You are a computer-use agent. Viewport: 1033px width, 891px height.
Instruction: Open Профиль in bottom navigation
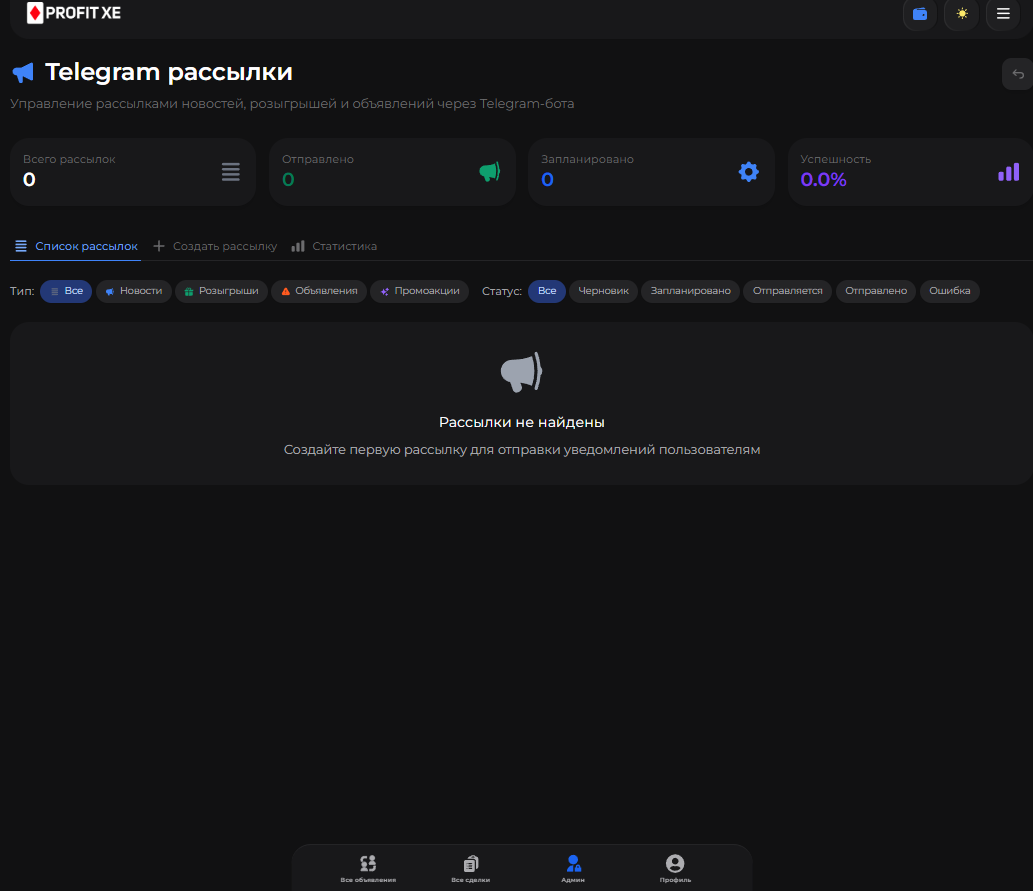(675, 868)
